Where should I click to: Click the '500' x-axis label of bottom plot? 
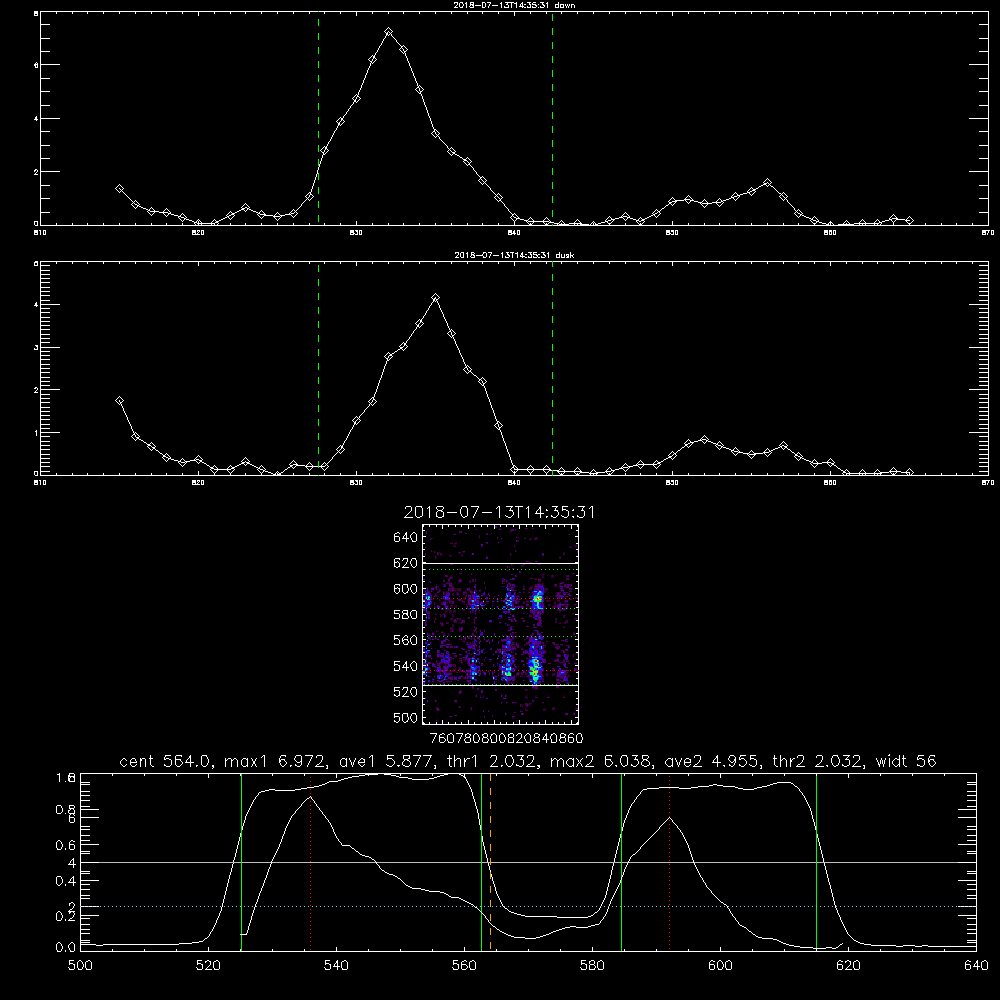click(x=80, y=966)
